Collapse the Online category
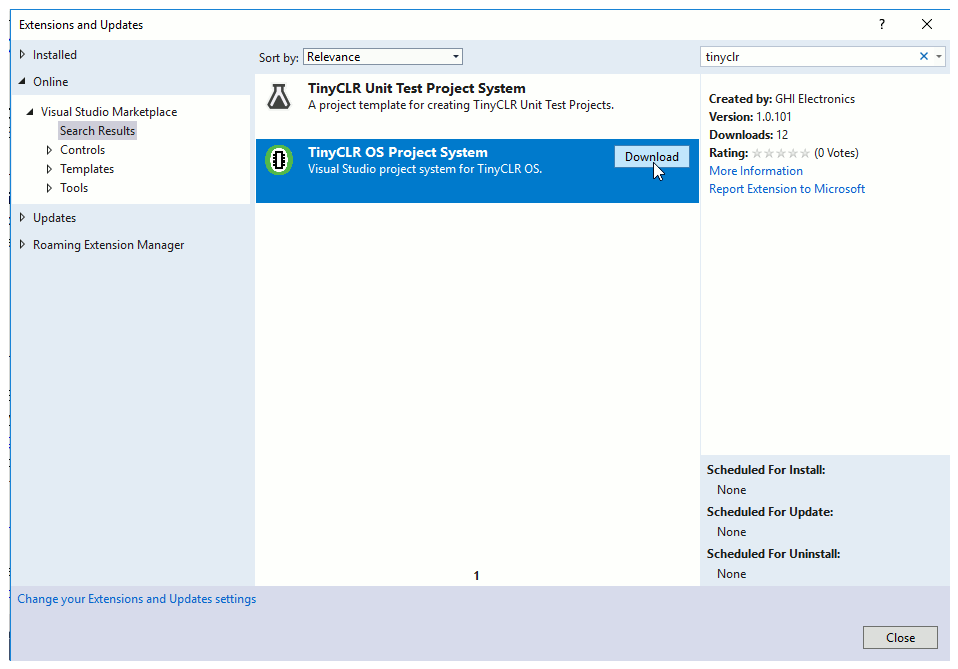The width and height of the screenshot is (958, 669). point(23,81)
